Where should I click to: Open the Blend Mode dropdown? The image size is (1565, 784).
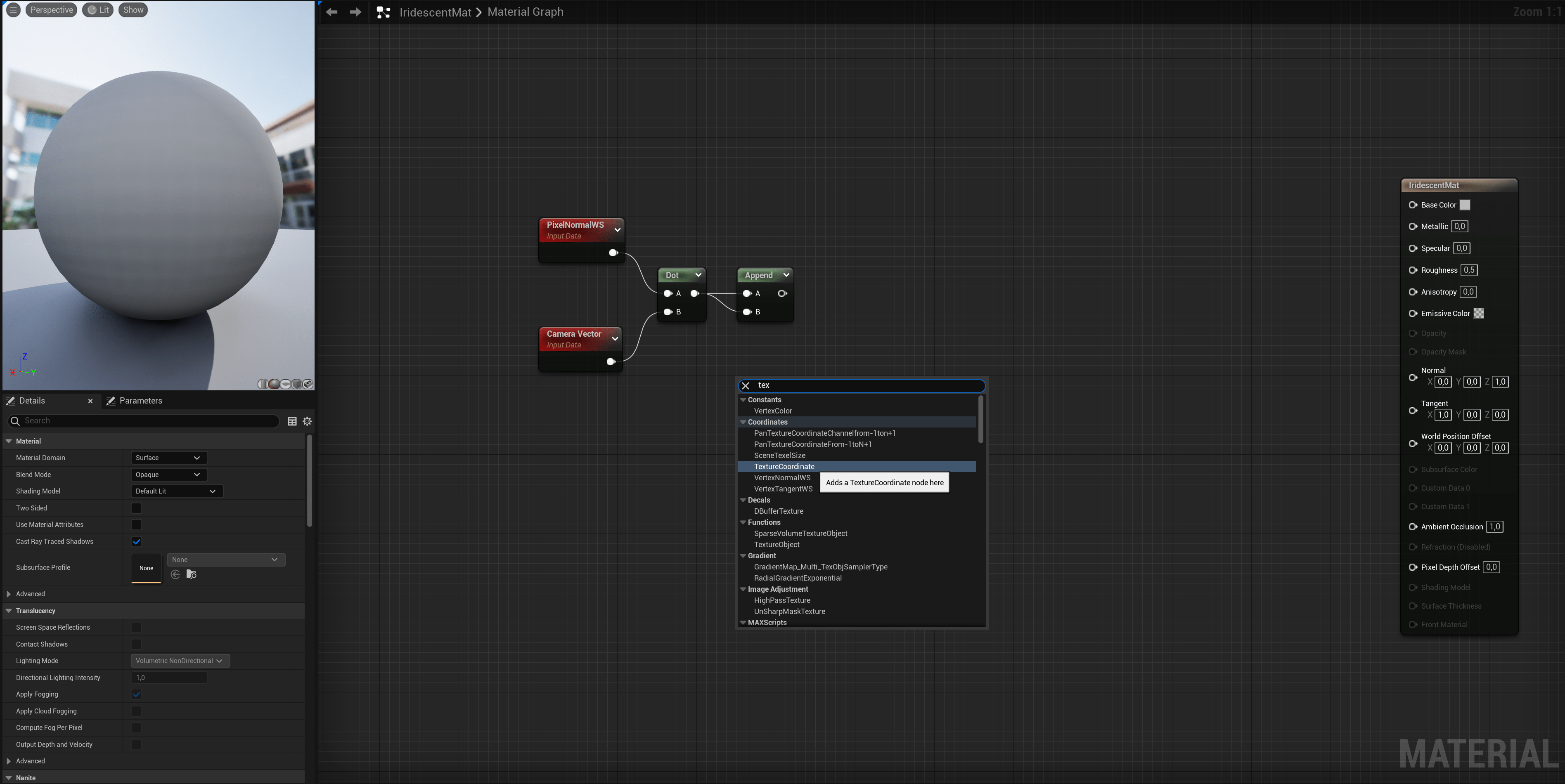pyautogui.click(x=168, y=475)
